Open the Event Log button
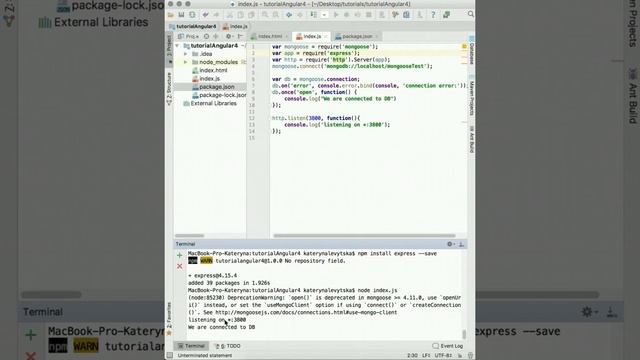This screenshot has height=360, width=640. tap(448, 346)
